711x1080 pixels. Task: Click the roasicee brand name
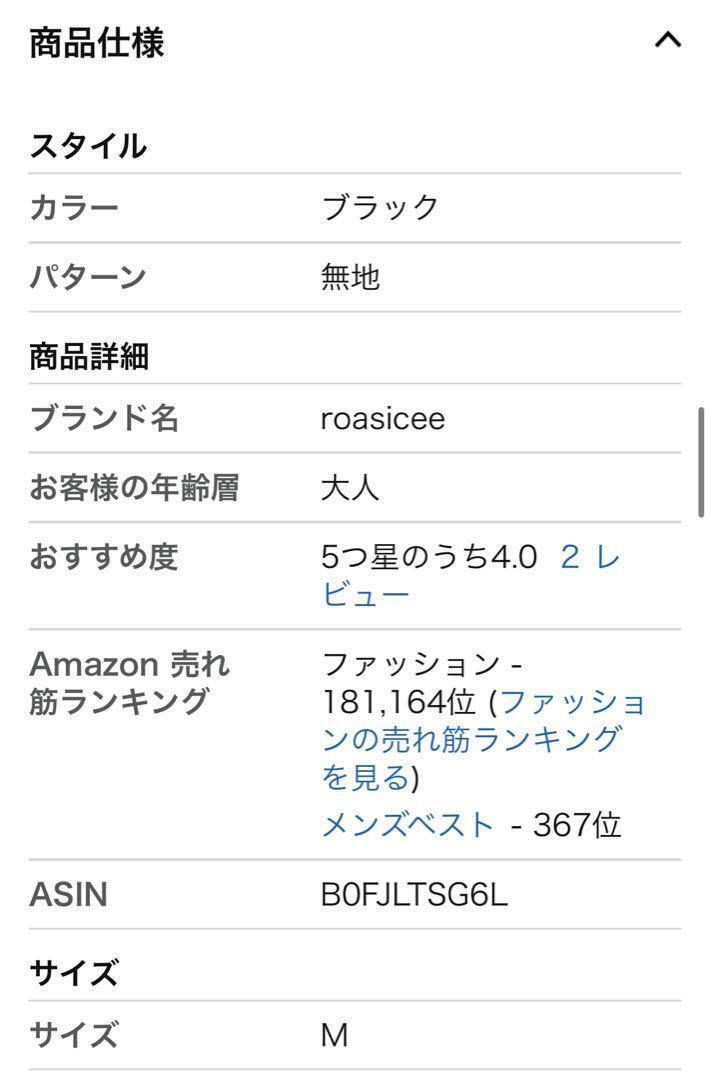coord(382,418)
